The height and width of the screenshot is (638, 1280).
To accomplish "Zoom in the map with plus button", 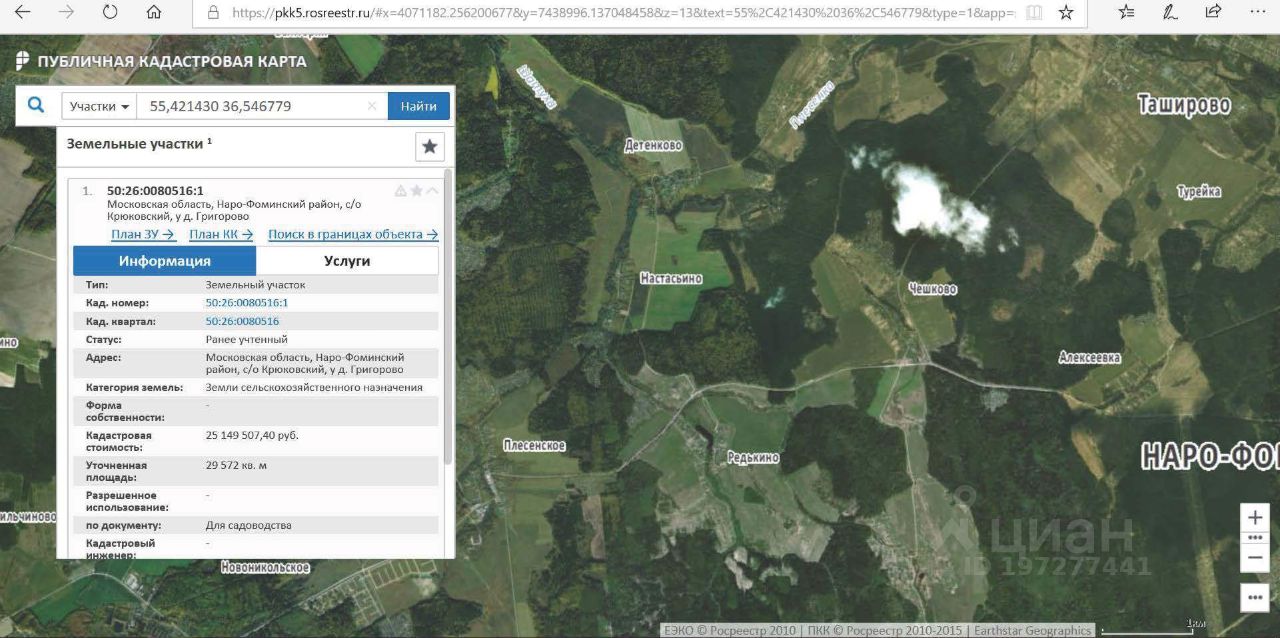I will point(1256,518).
